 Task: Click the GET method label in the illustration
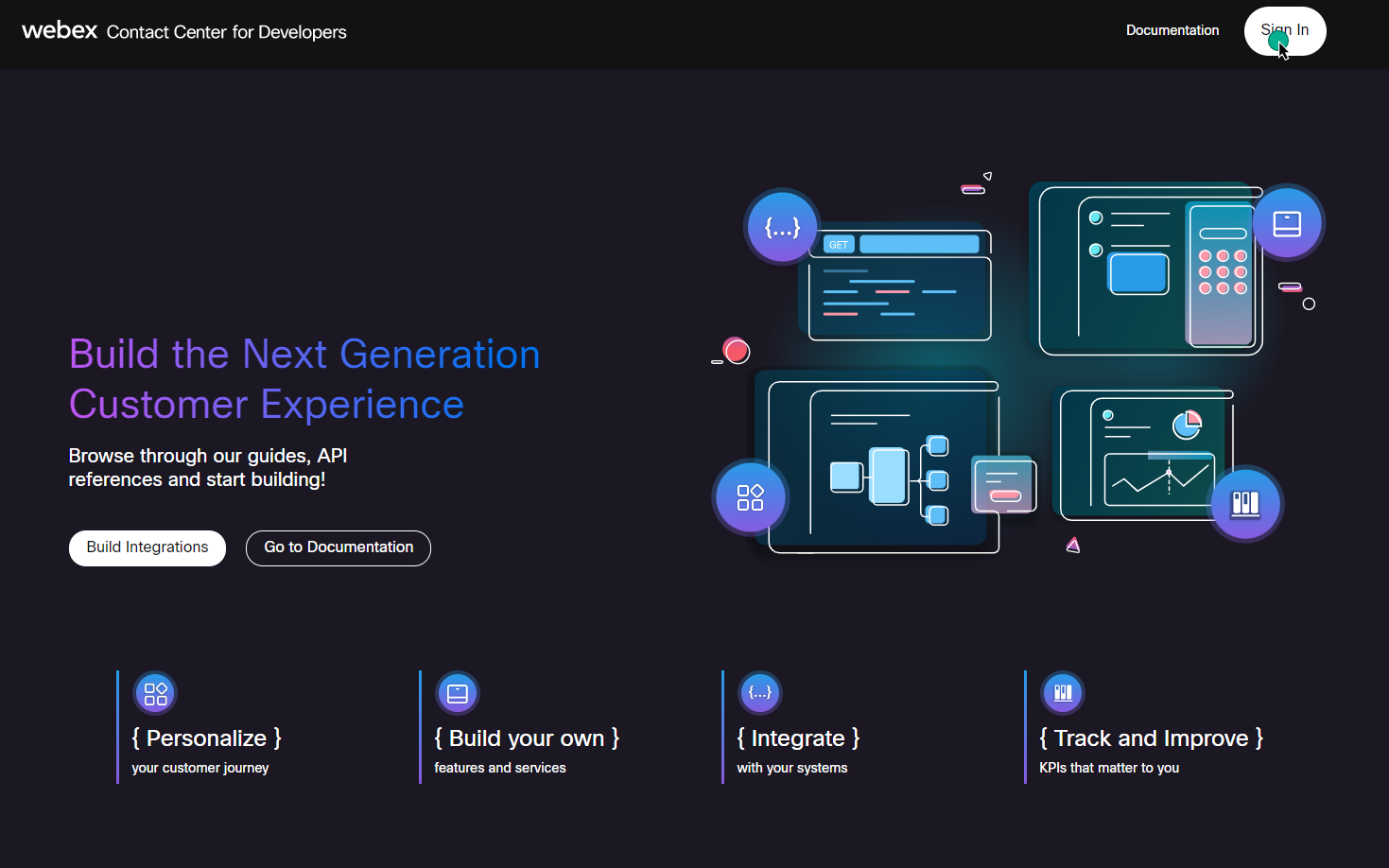[838, 243]
